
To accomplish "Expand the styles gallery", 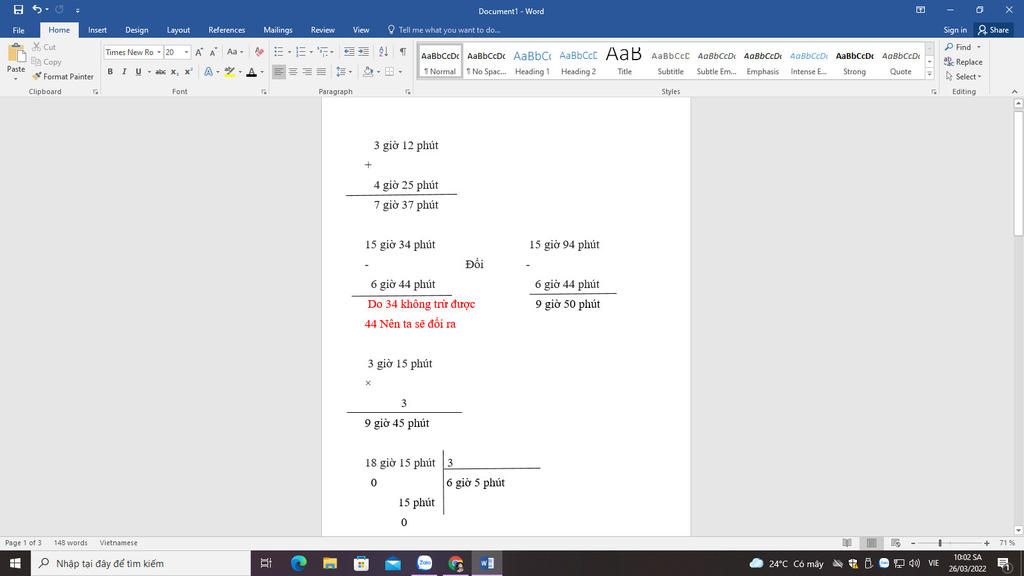I will coord(929,74).
